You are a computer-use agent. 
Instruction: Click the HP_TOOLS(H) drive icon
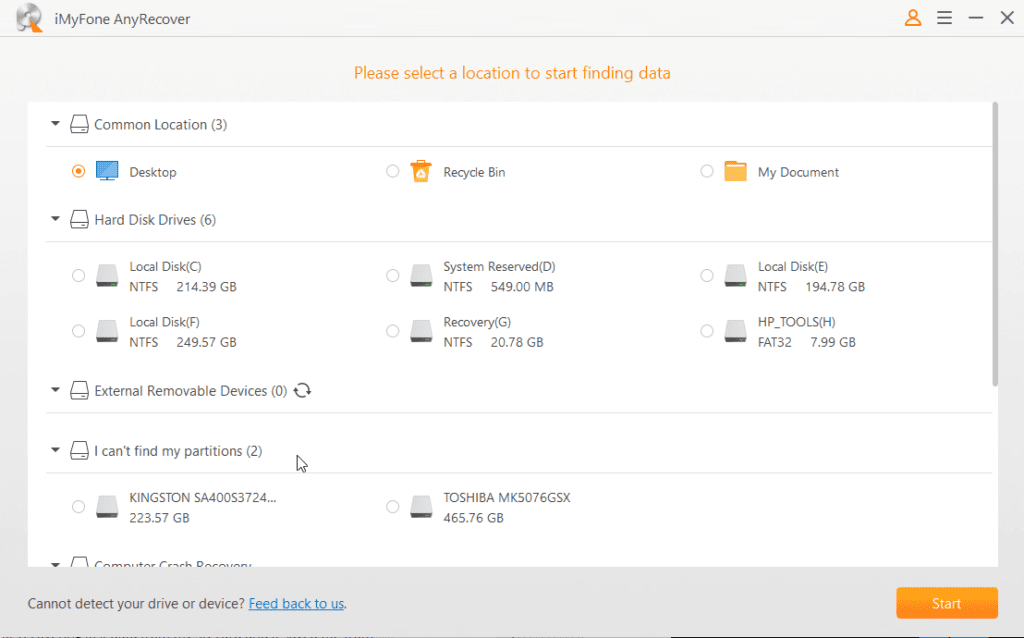(736, 332)
